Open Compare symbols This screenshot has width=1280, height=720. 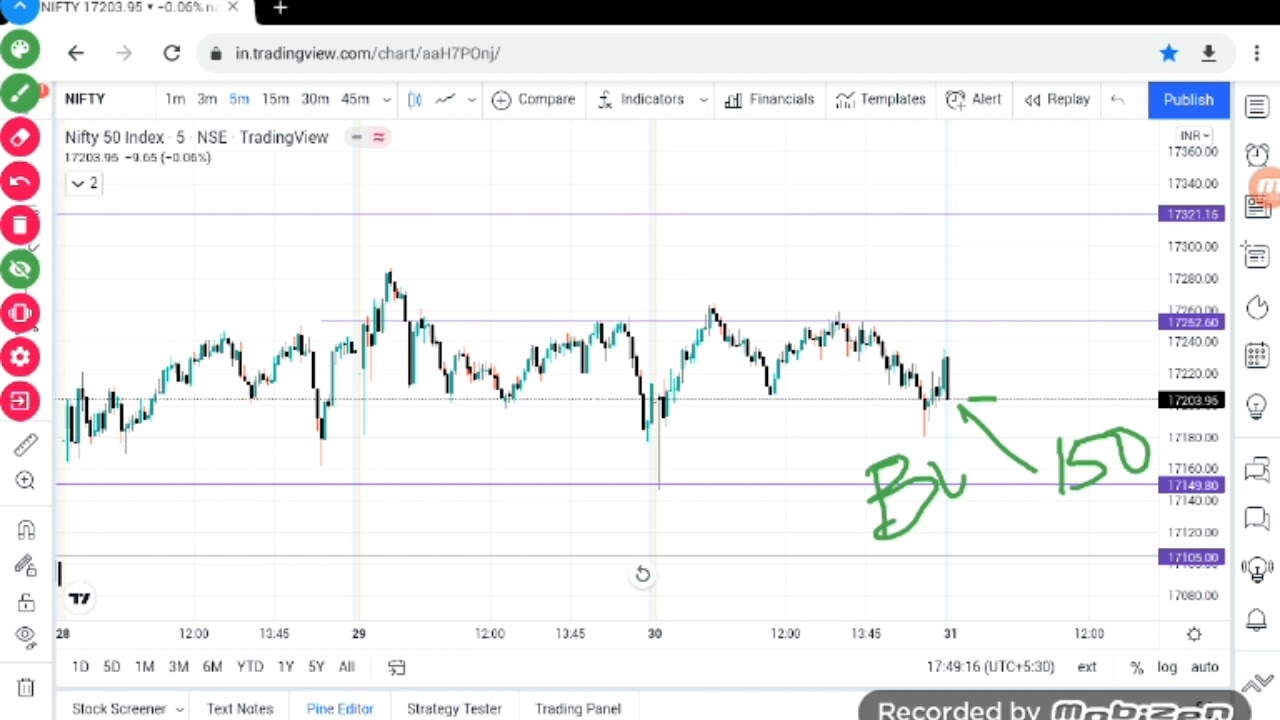click(x=534, y=99)
